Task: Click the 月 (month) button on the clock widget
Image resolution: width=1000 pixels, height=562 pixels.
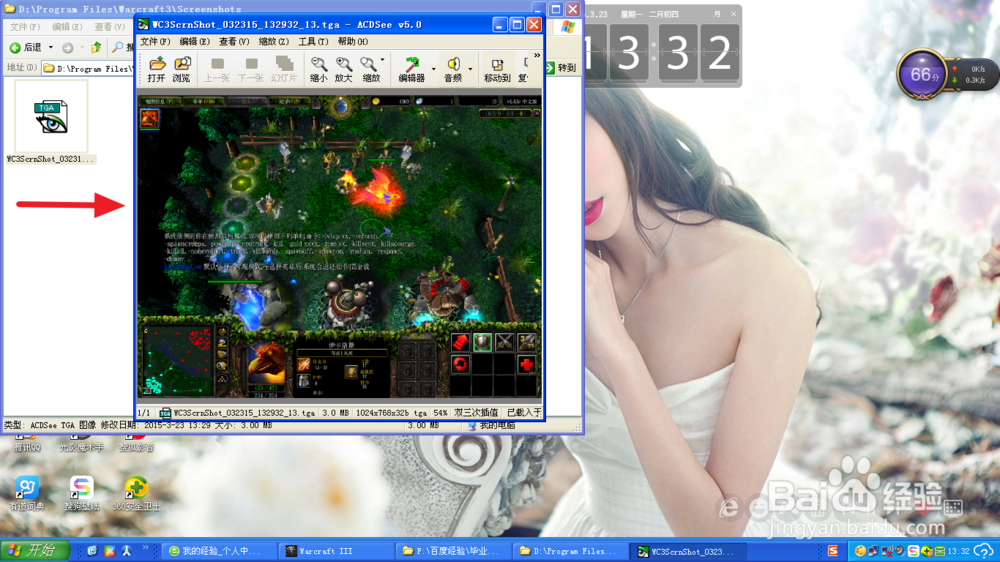Action: coord(717,14)
